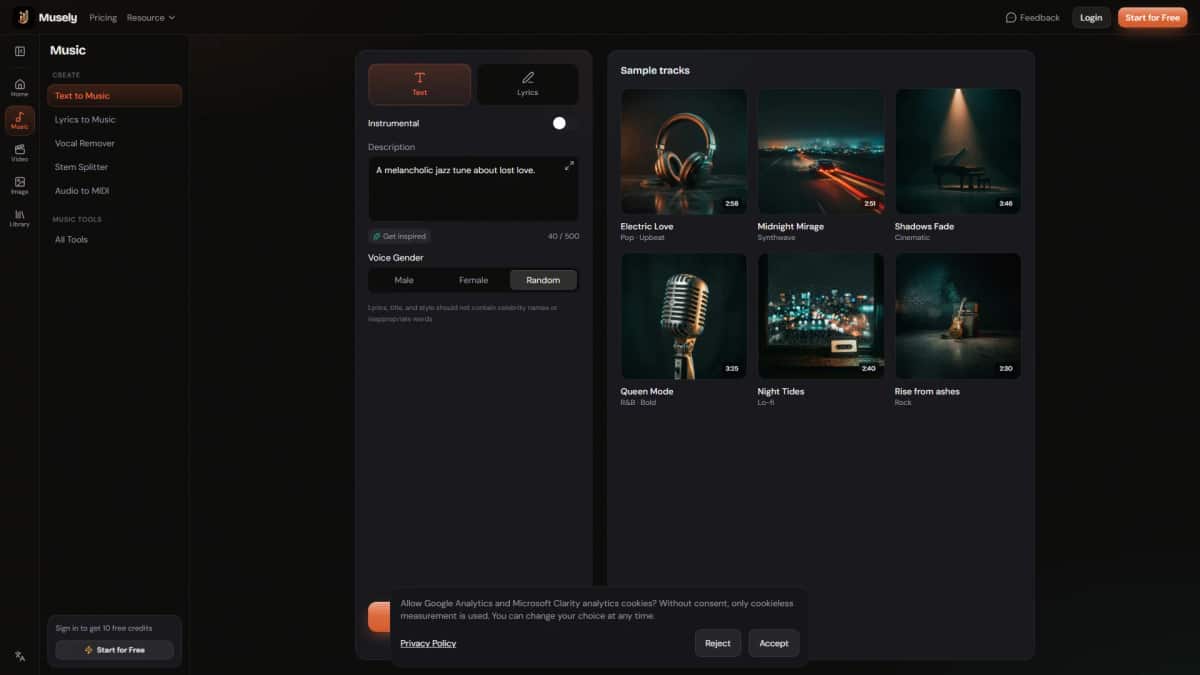Switch to the Lyrics tab
The height and width of the screenshot is (675, 1200).
tap(528, 84)
